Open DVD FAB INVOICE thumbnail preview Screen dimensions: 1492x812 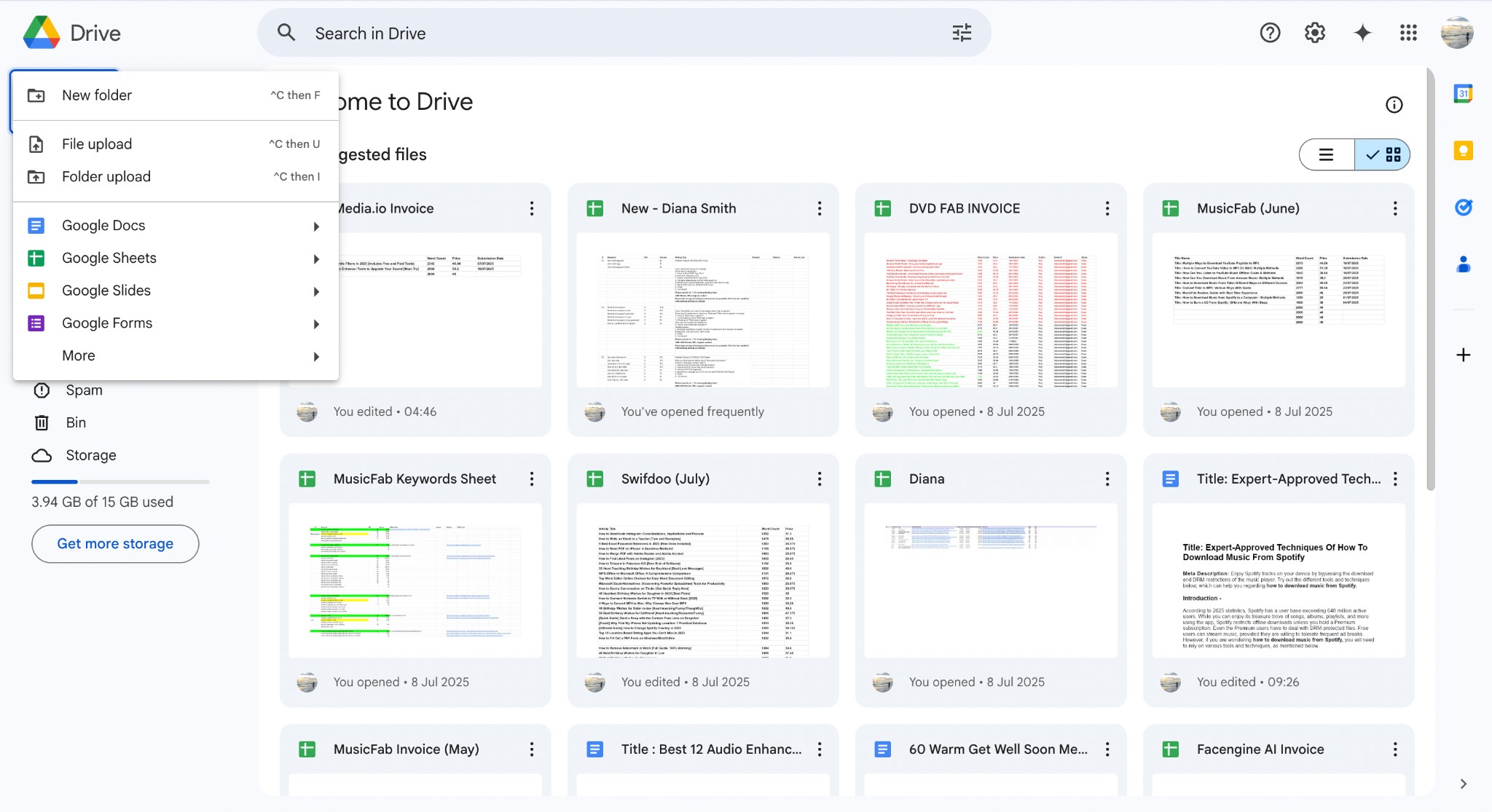991,310
